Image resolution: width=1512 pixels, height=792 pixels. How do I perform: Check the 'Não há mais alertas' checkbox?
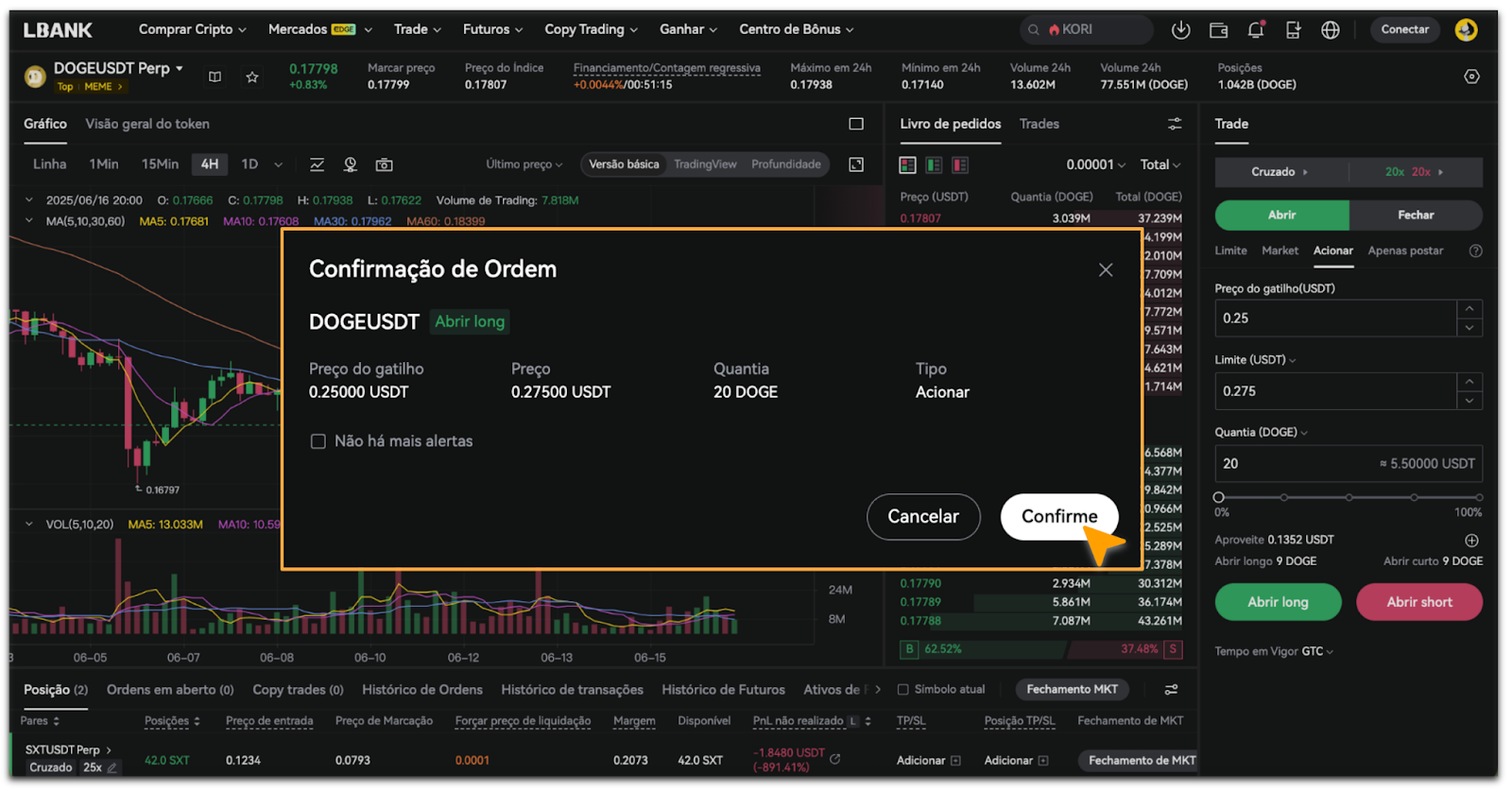point(318,441)
